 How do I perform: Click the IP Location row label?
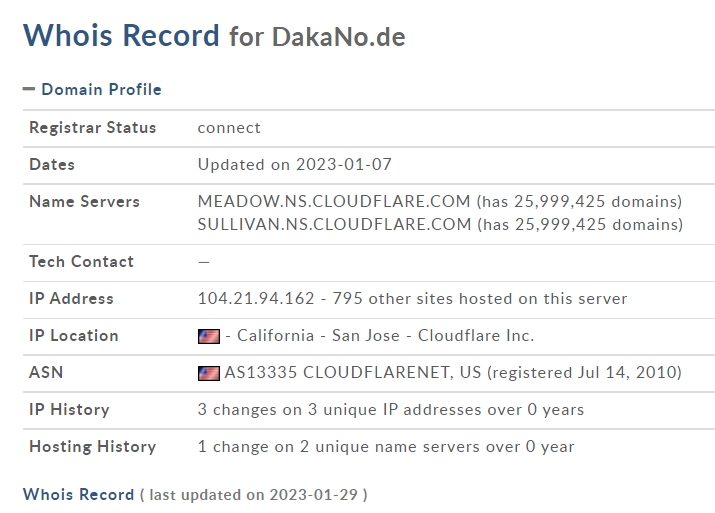click(x=74, y=336)
